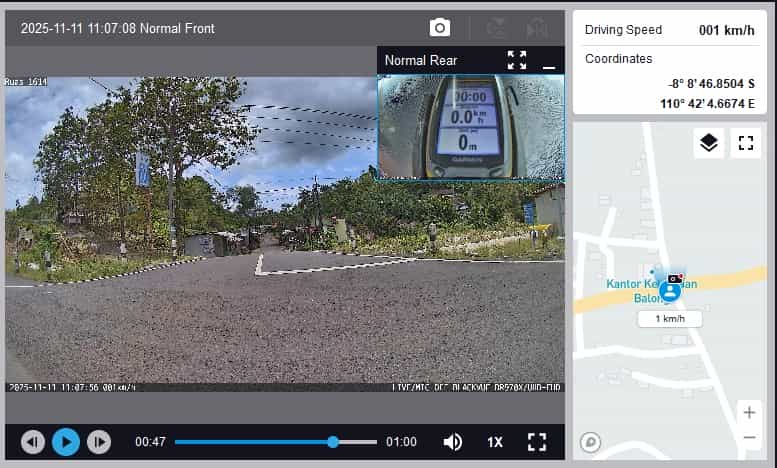Click the vehicle location marker on map
Image resolution: width=777 pixels, height=468 pixels.
[x=670, y=290]
